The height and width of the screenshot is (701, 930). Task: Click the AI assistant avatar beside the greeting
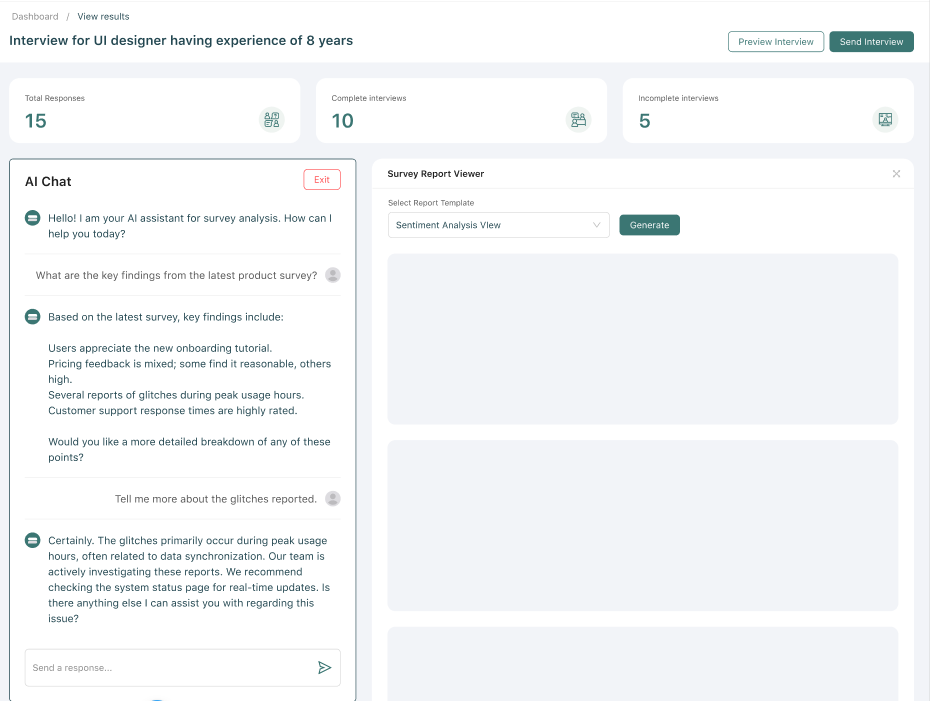31,218
